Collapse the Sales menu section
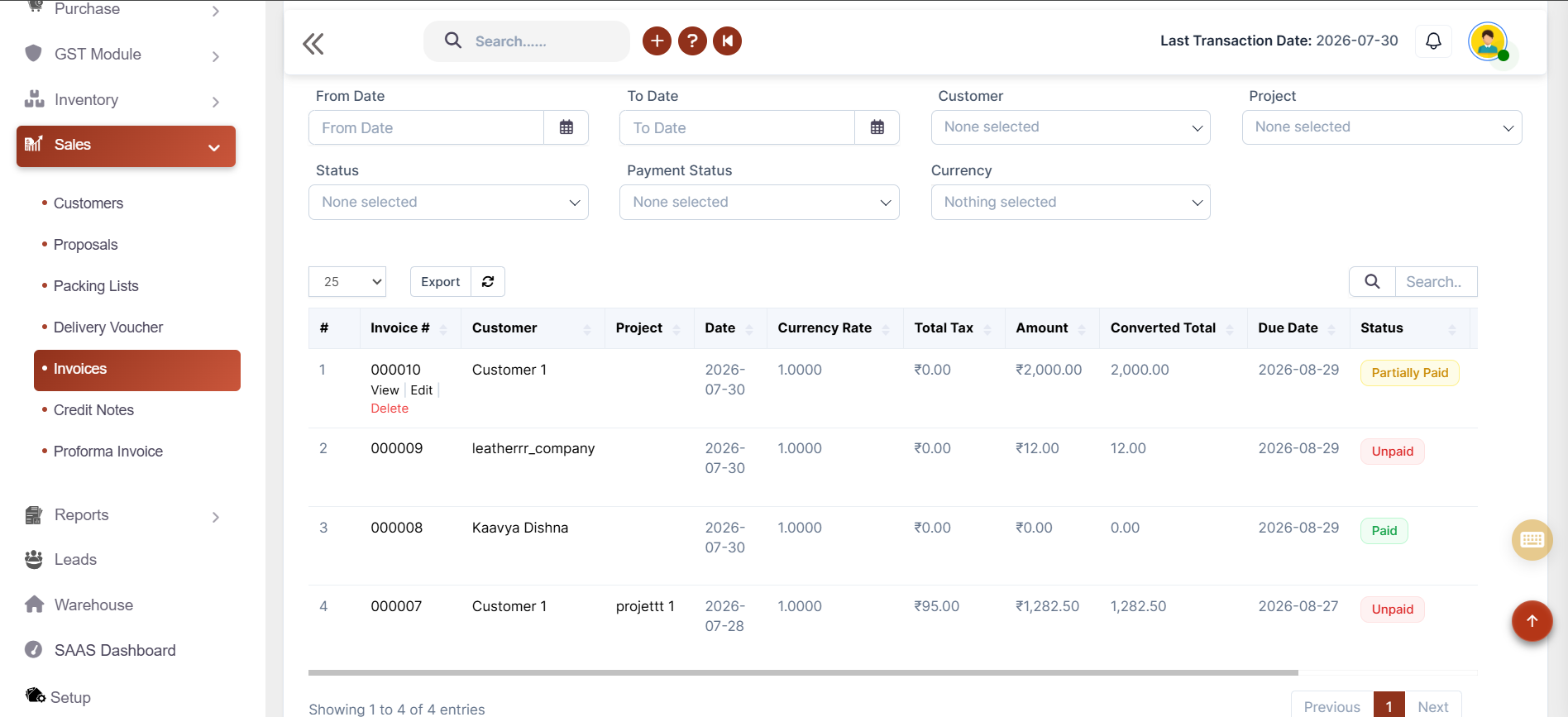Screen dimensions: 1568x717 pyautogui.click(x=126, y=146)
